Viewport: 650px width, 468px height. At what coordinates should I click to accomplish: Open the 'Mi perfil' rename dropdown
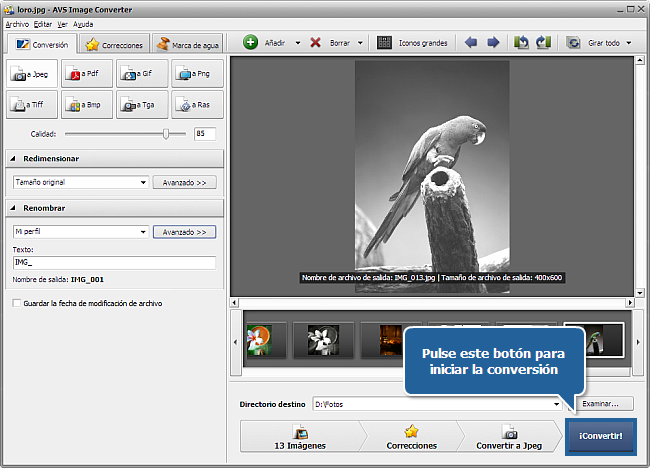point(143,232)
